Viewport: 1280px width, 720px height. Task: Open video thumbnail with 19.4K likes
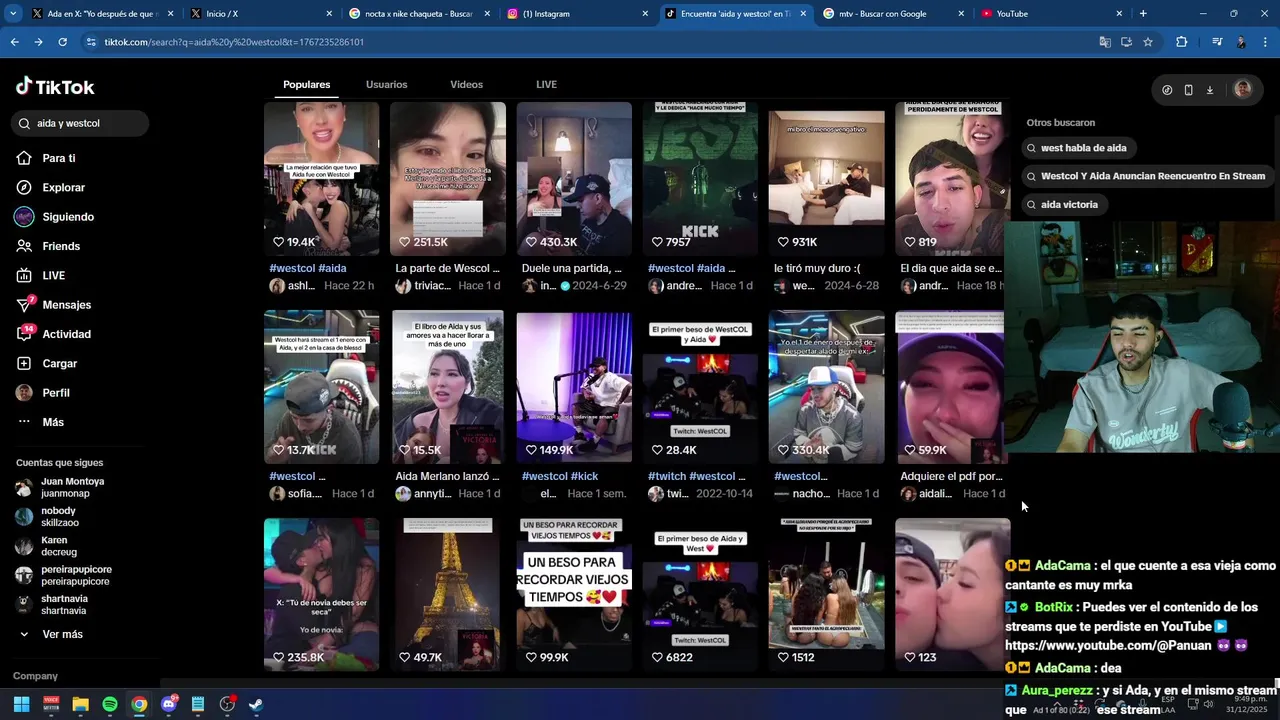coord(321,179)
